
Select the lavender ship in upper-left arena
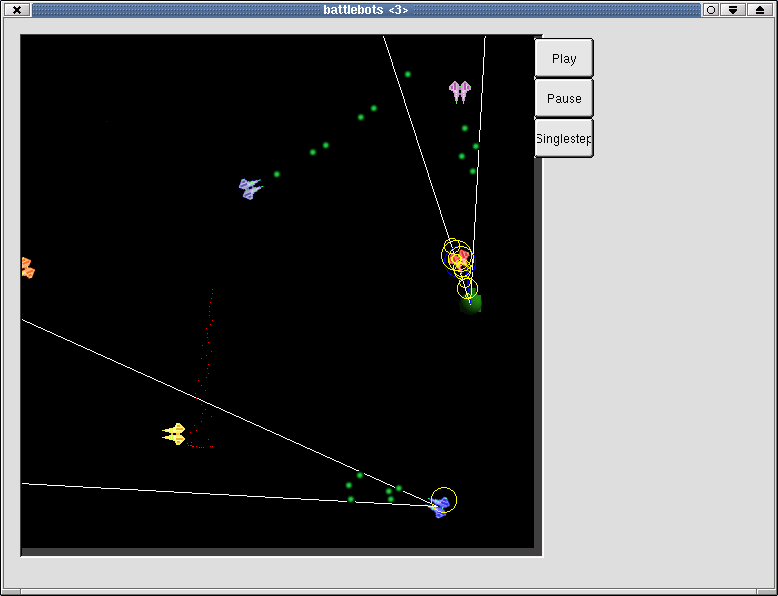[x=250, y=188]
